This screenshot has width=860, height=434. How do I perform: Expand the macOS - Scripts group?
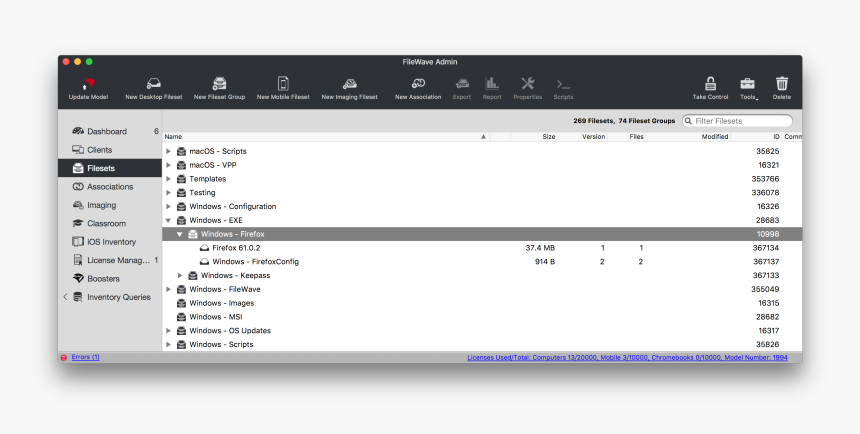coord(168,151)
